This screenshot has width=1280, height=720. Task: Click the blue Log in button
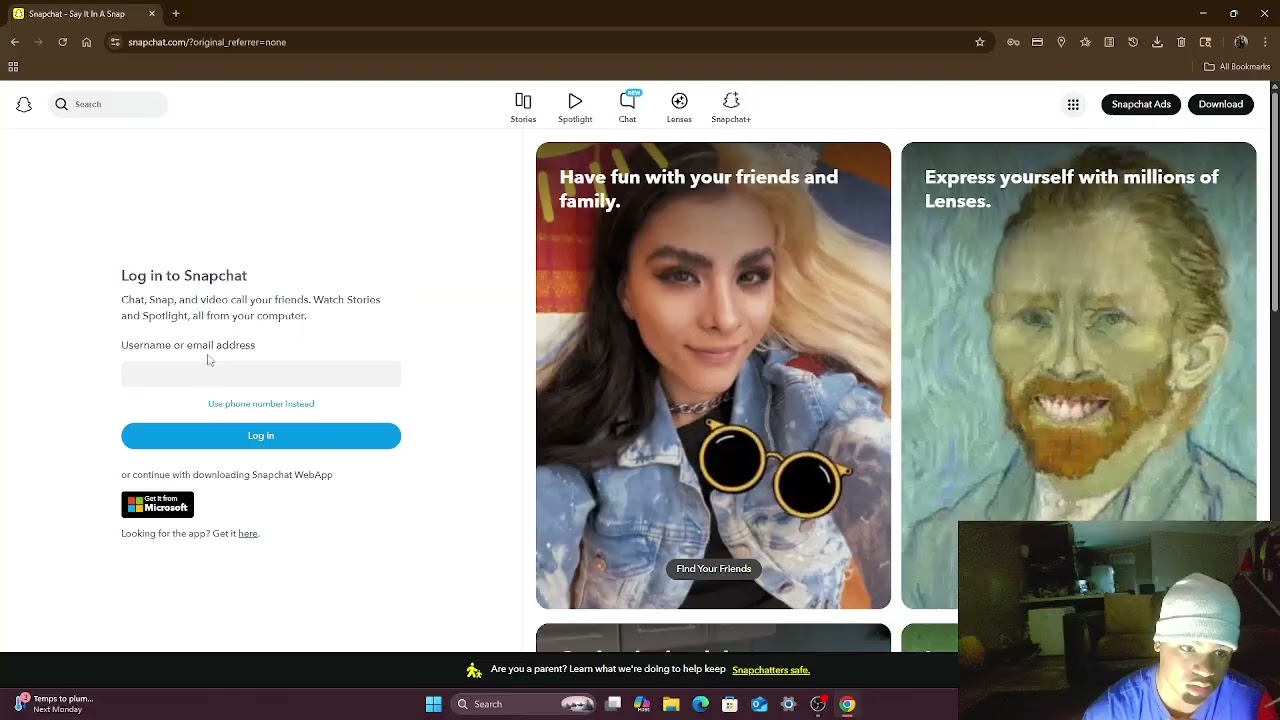coord(261,436)
